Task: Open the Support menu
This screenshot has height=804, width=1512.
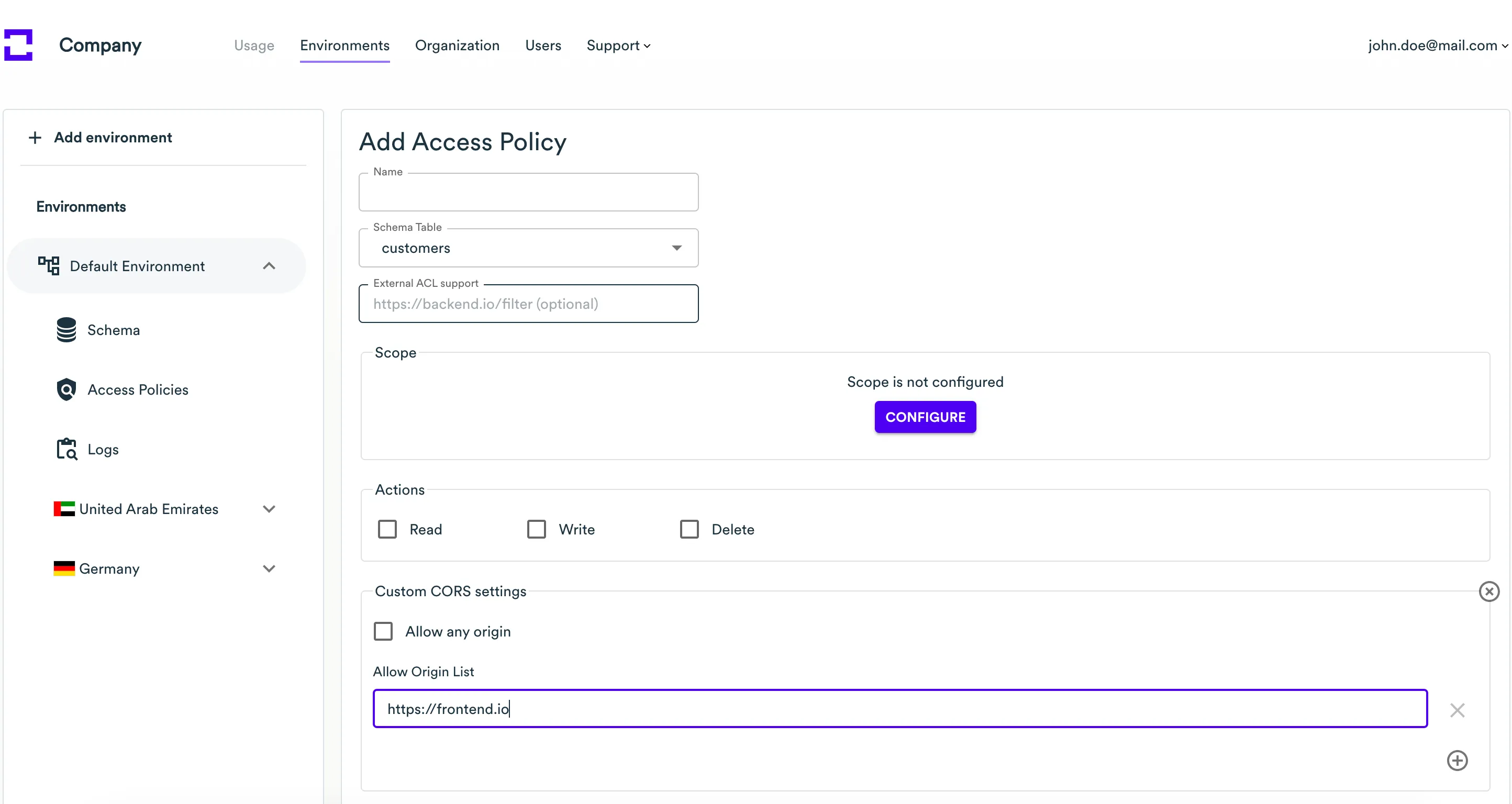Action: [618, 45]
